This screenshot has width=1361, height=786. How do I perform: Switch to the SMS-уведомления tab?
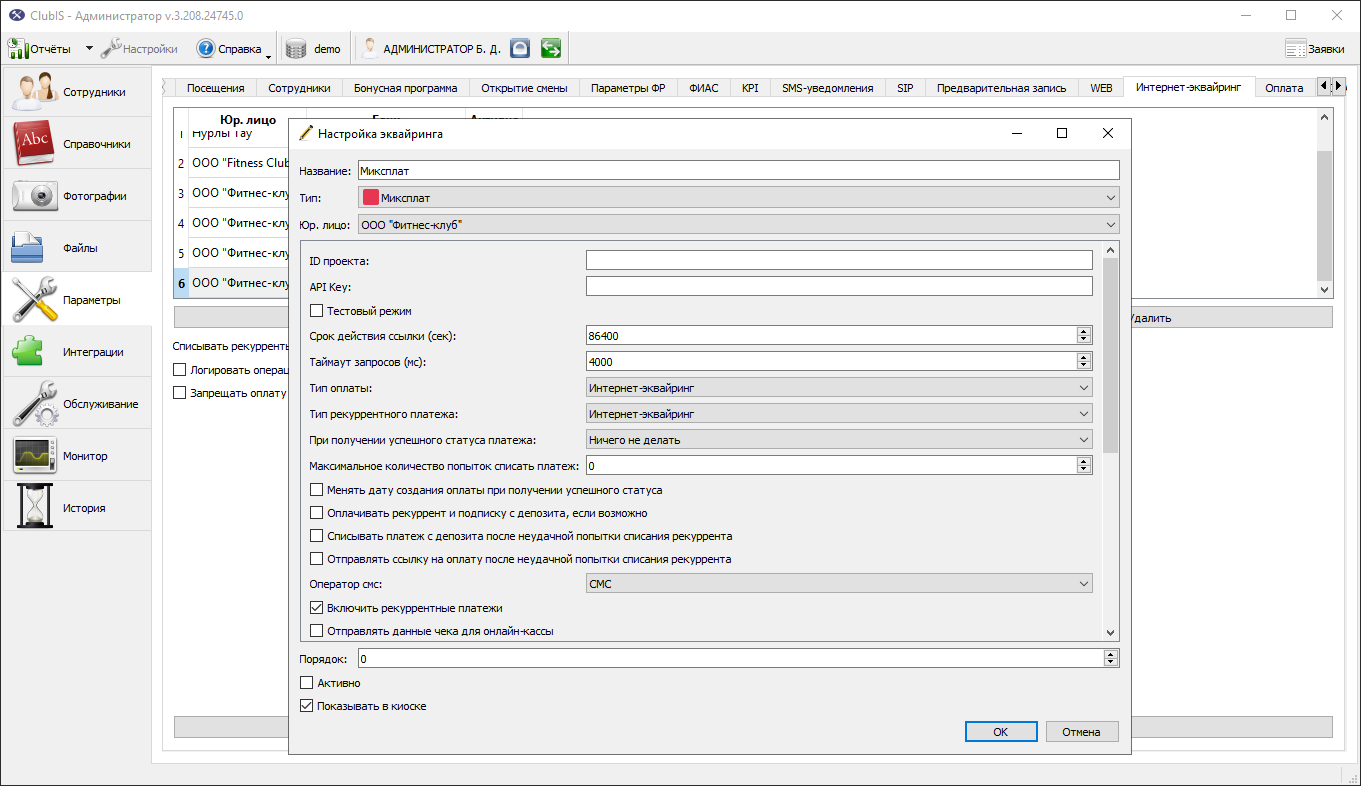pyautogui.click(x=828, y=88)
